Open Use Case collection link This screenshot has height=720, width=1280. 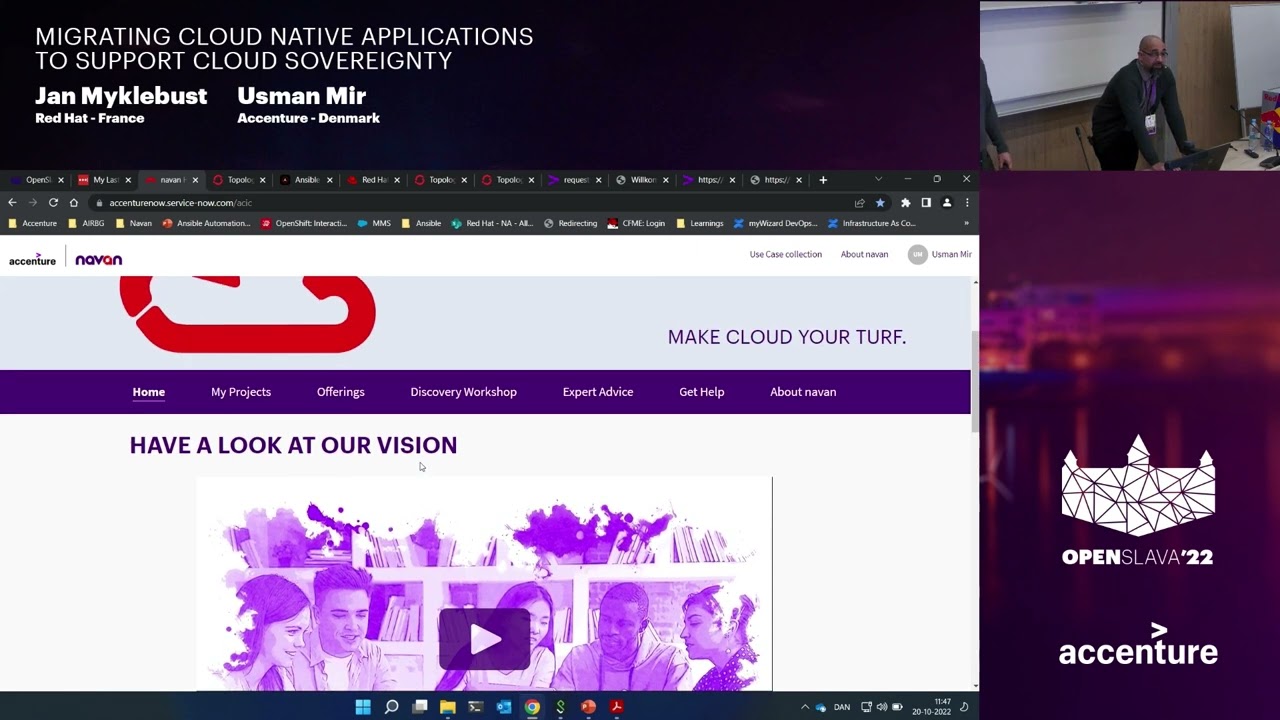point(786,254)
